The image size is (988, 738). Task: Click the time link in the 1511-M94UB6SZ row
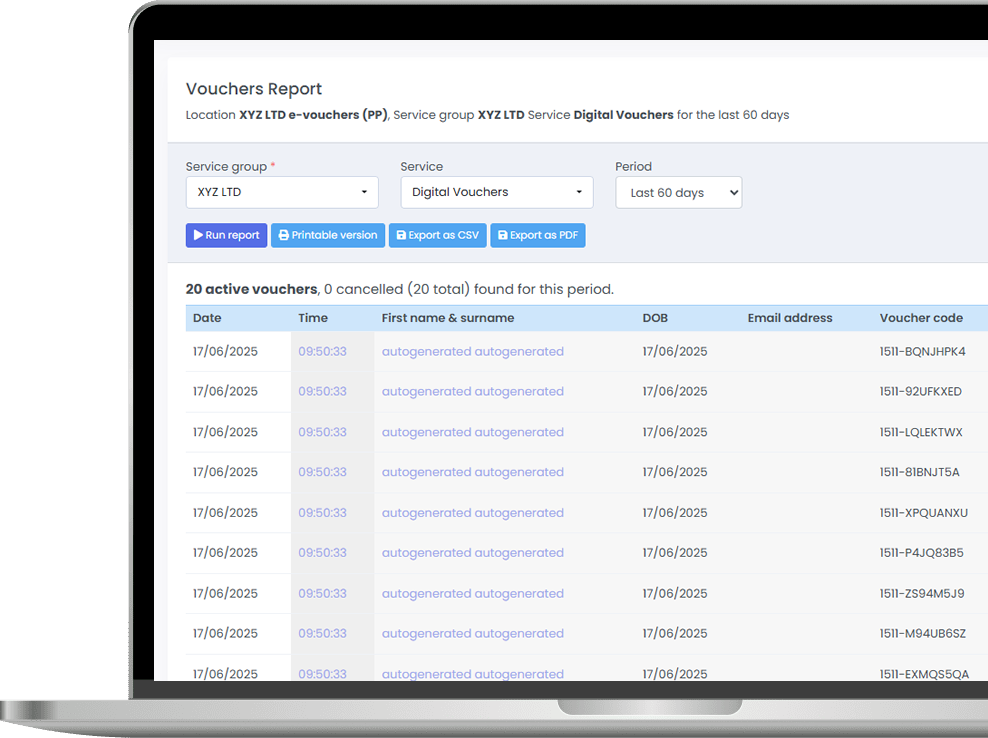[322, 633]
